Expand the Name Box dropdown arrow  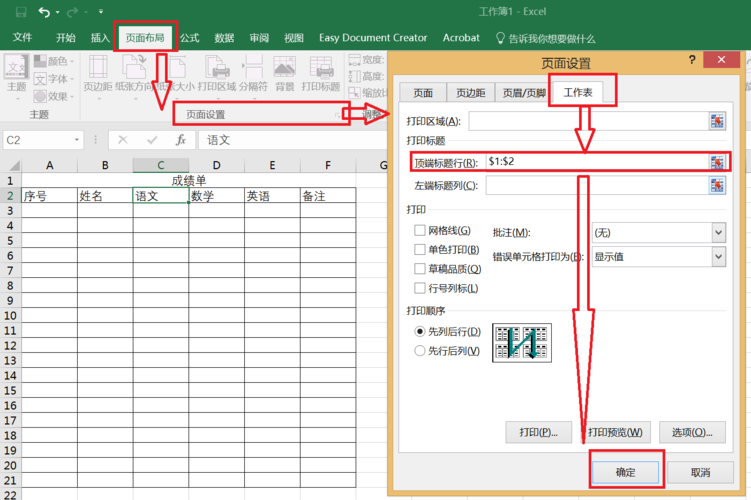(77, 140)
